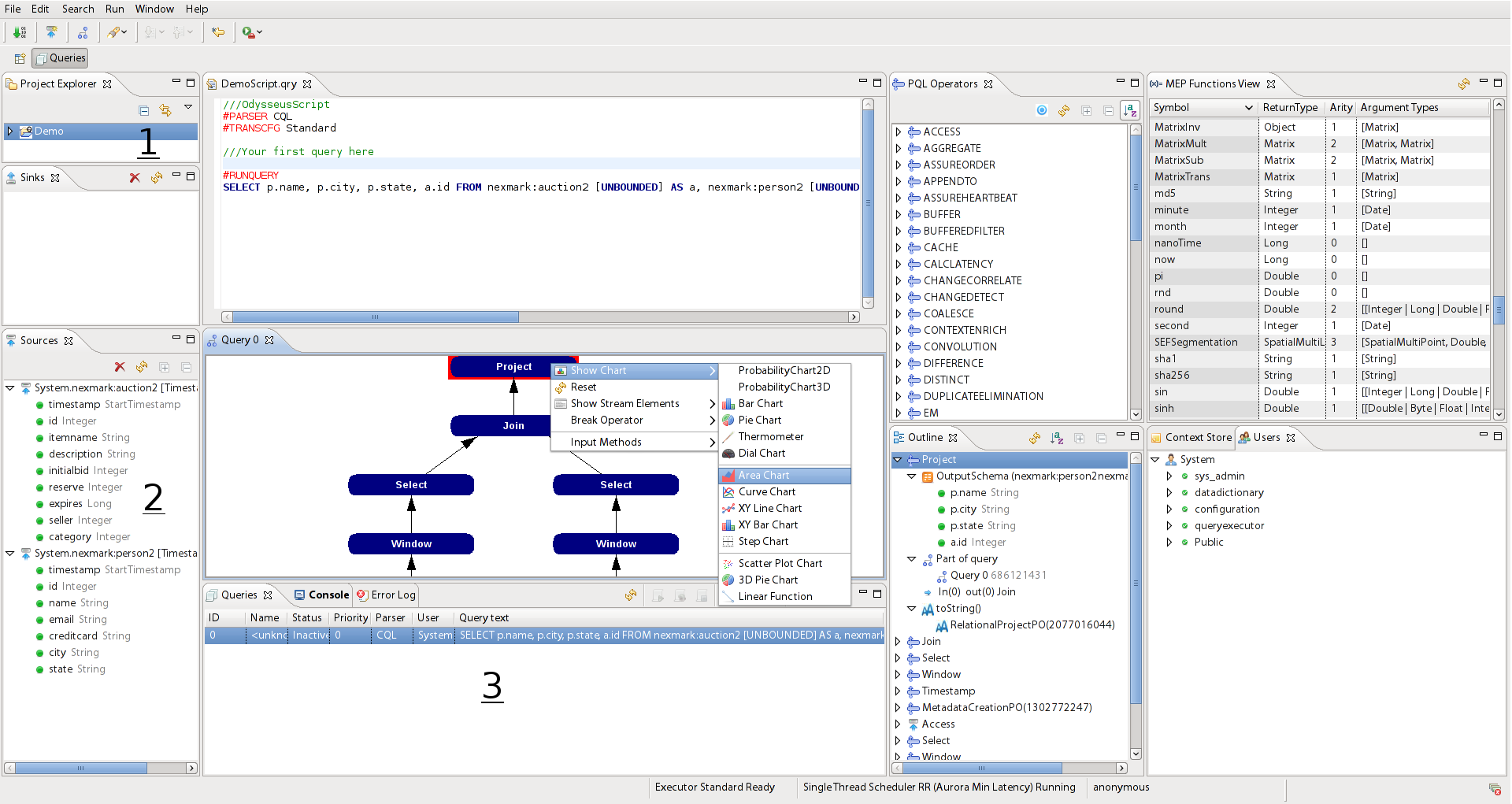This screenshot has width=1512, height=804.
Task: Refresh the Sinks view
Action: pyautogui.click(x=157, y=178)
